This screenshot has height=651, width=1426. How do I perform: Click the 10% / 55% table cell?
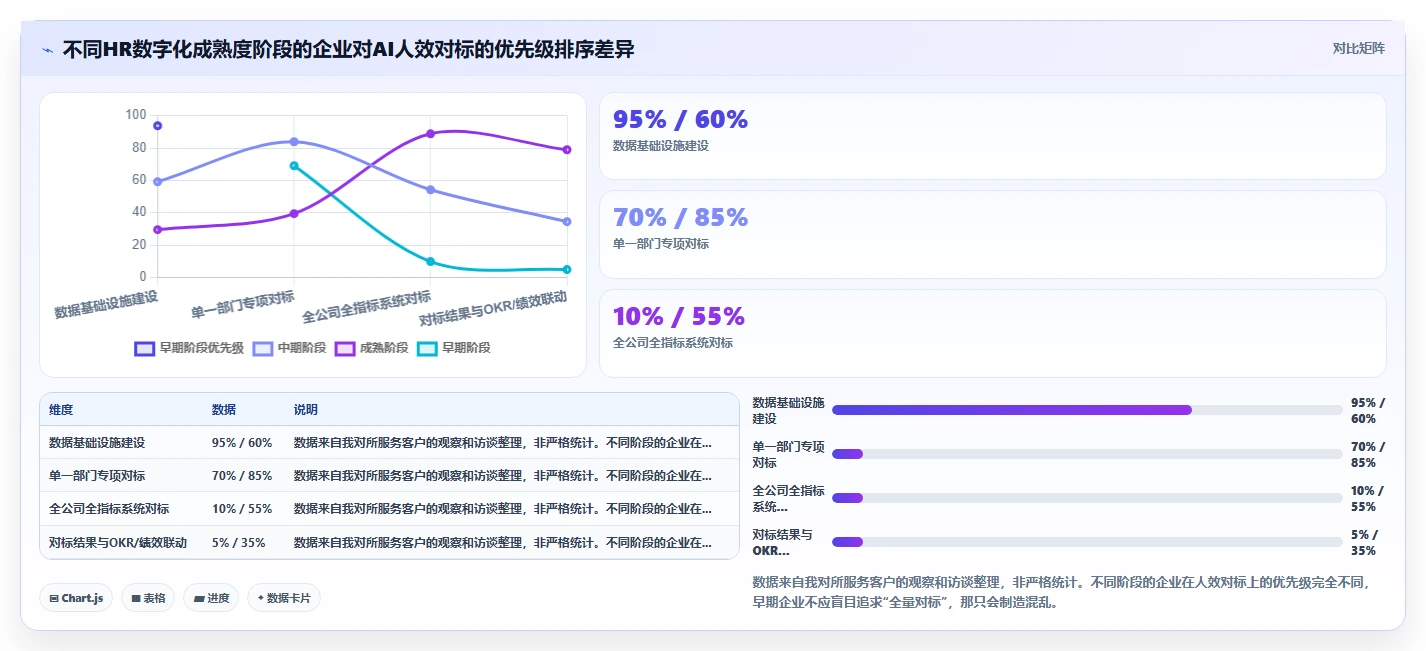click(x=242, y=508)
